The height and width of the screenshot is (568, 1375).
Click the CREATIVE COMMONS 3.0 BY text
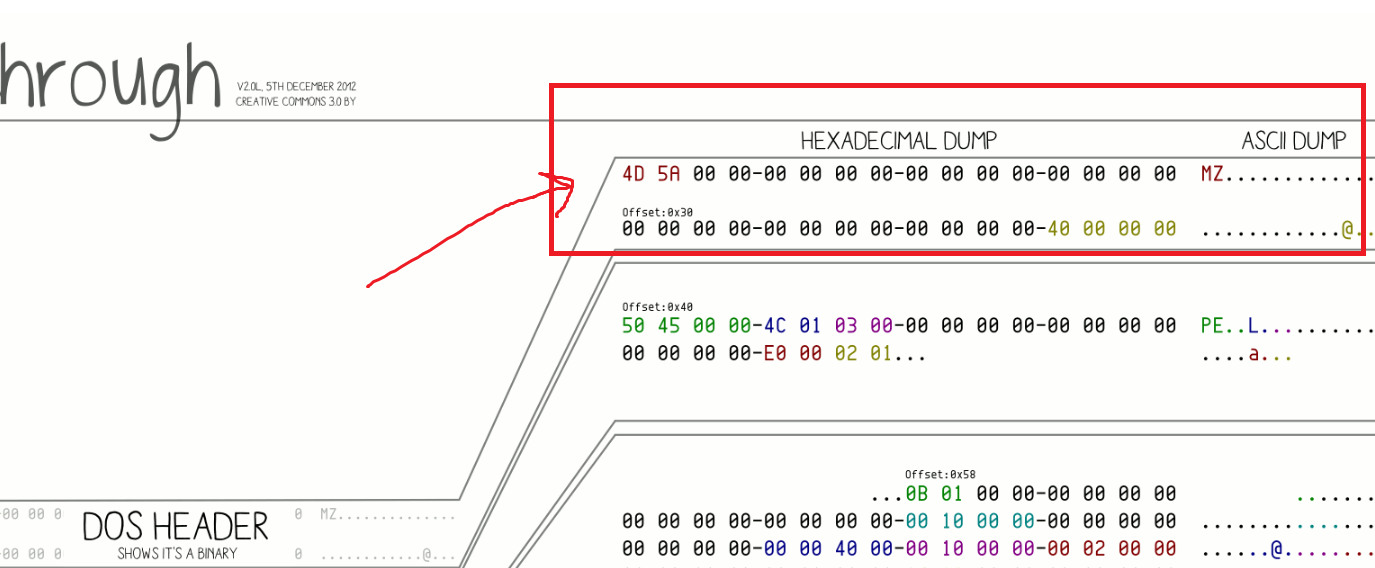(x=296, y=101)
